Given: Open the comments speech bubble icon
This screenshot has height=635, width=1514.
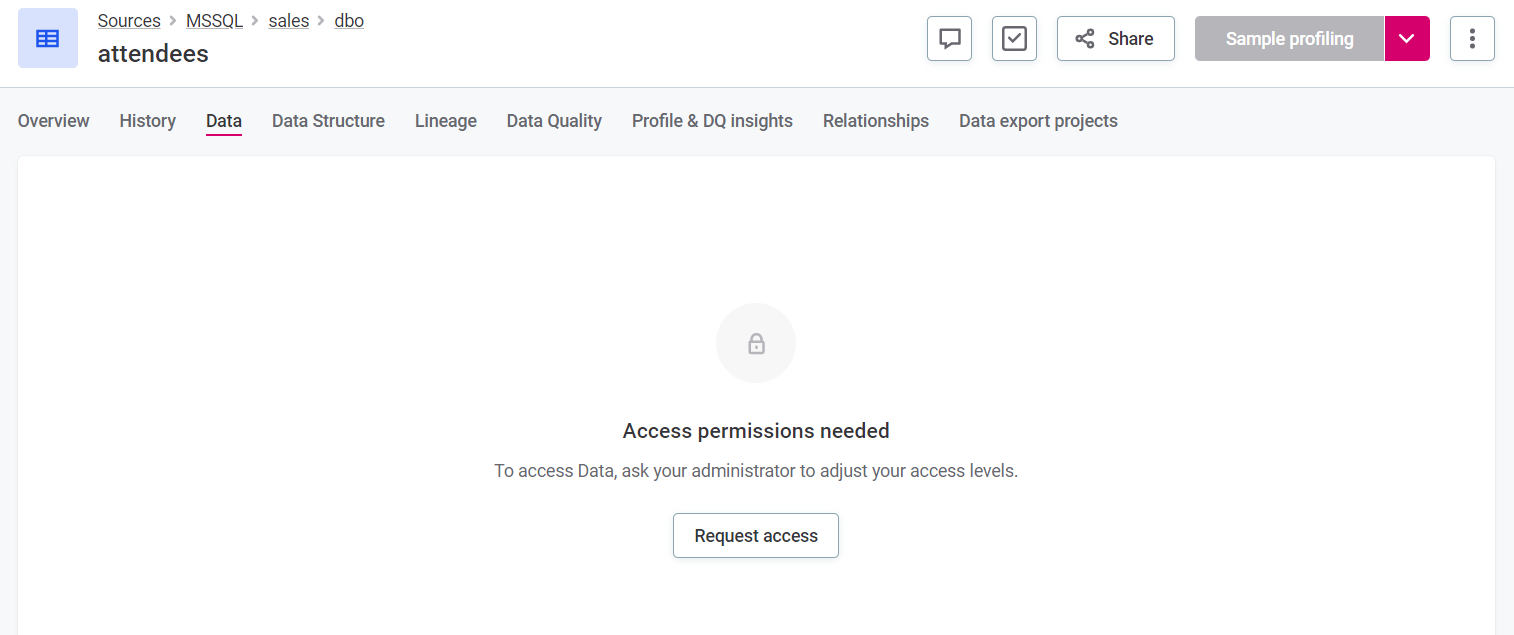Looking at the screenshot, I should click(949, 38).
